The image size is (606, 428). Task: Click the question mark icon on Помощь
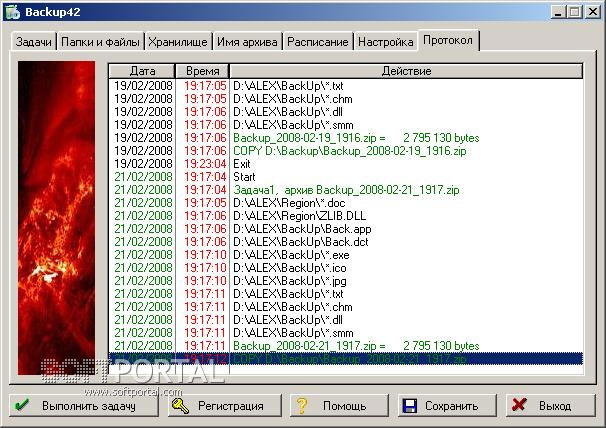tap(302, 406)
